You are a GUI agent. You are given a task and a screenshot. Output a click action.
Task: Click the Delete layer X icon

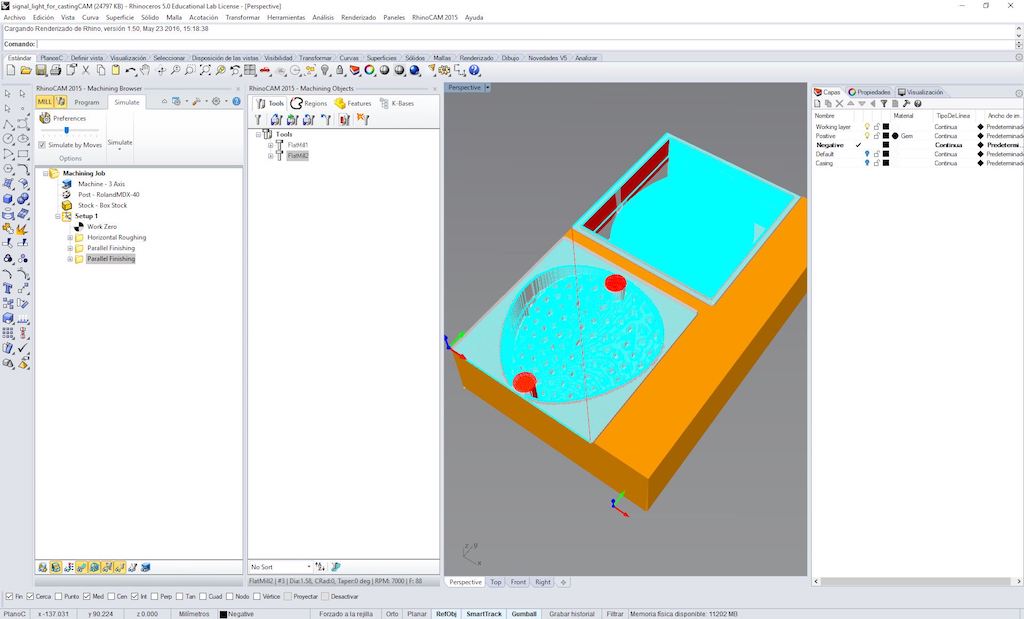pyautogui.click(x=839, y=104)
